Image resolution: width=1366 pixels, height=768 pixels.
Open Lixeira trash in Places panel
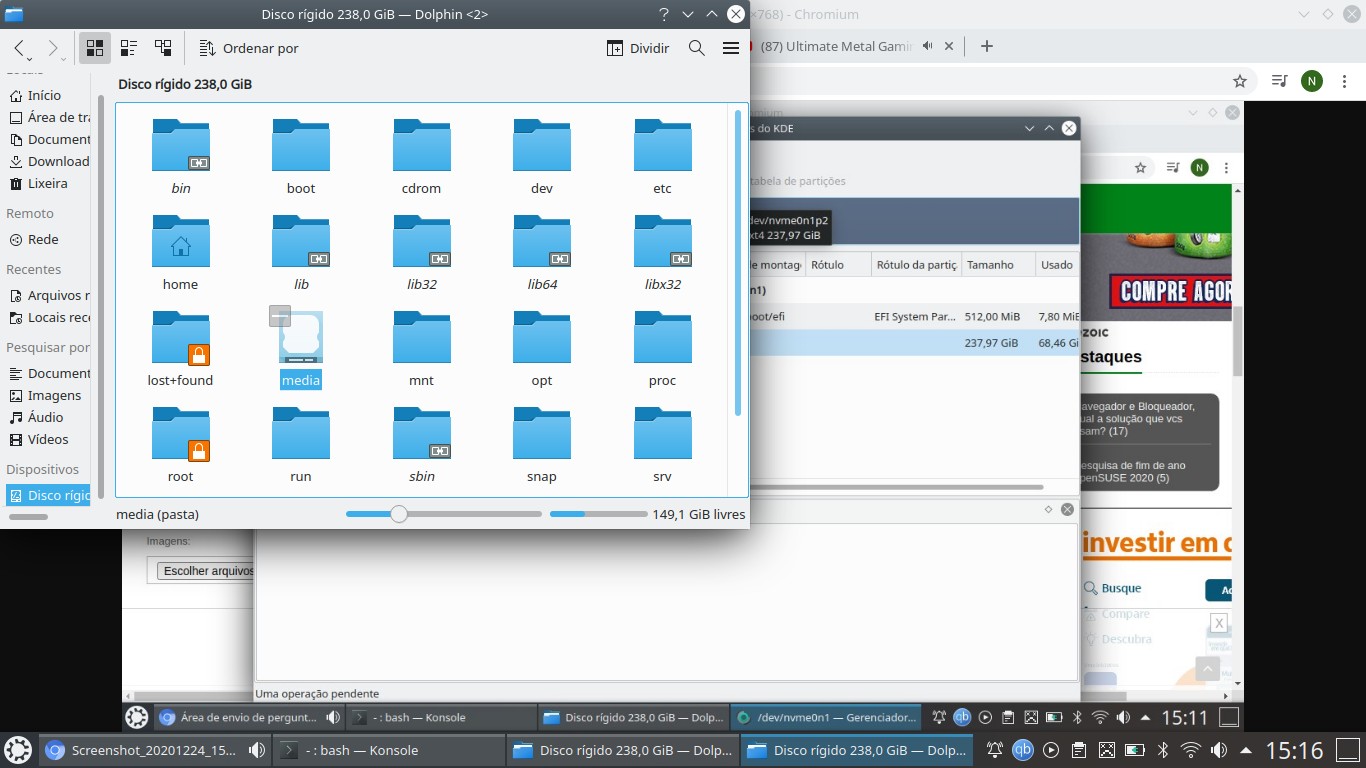47,183
